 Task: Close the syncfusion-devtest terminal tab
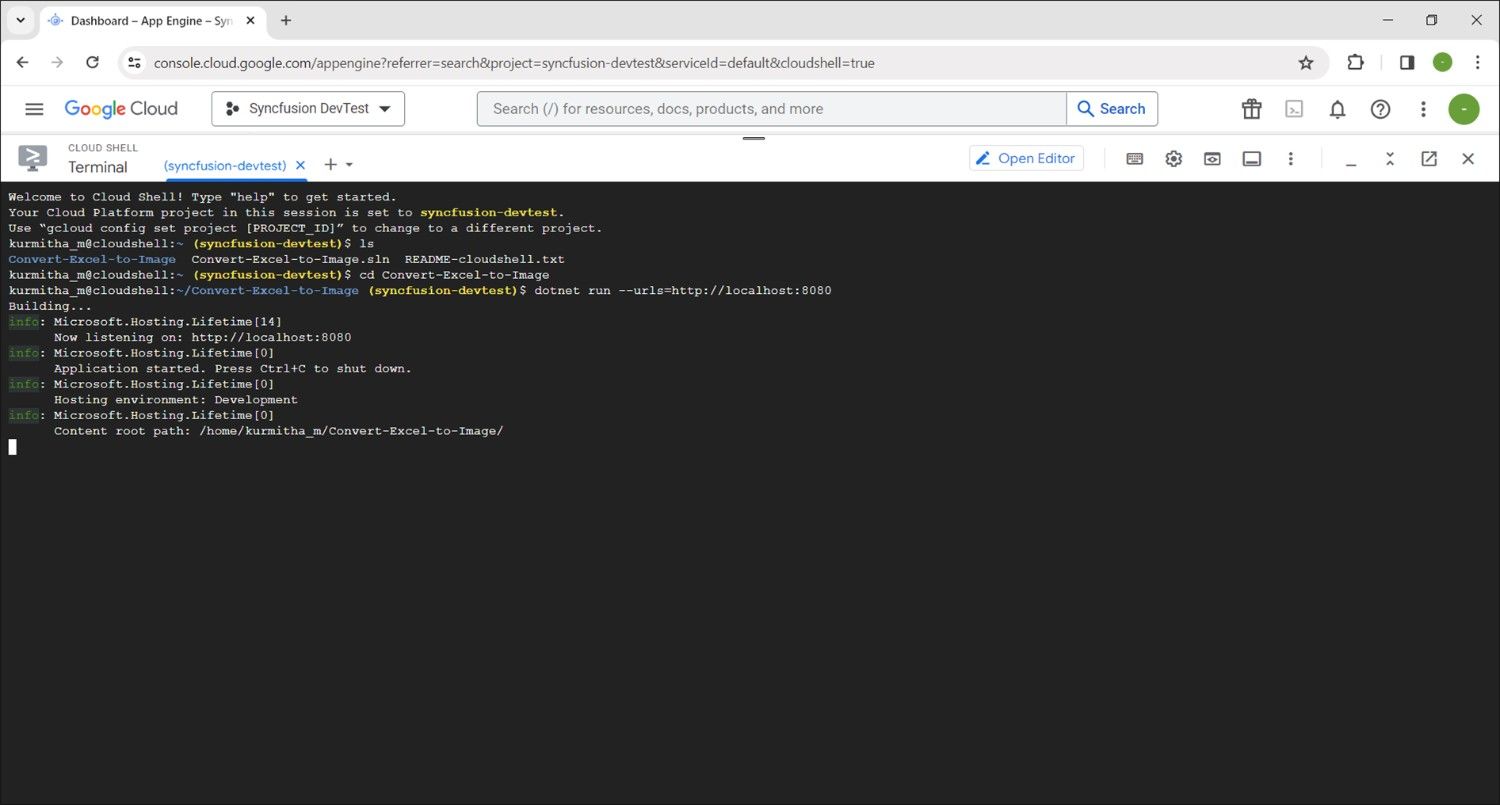click(x=300, y=165)
